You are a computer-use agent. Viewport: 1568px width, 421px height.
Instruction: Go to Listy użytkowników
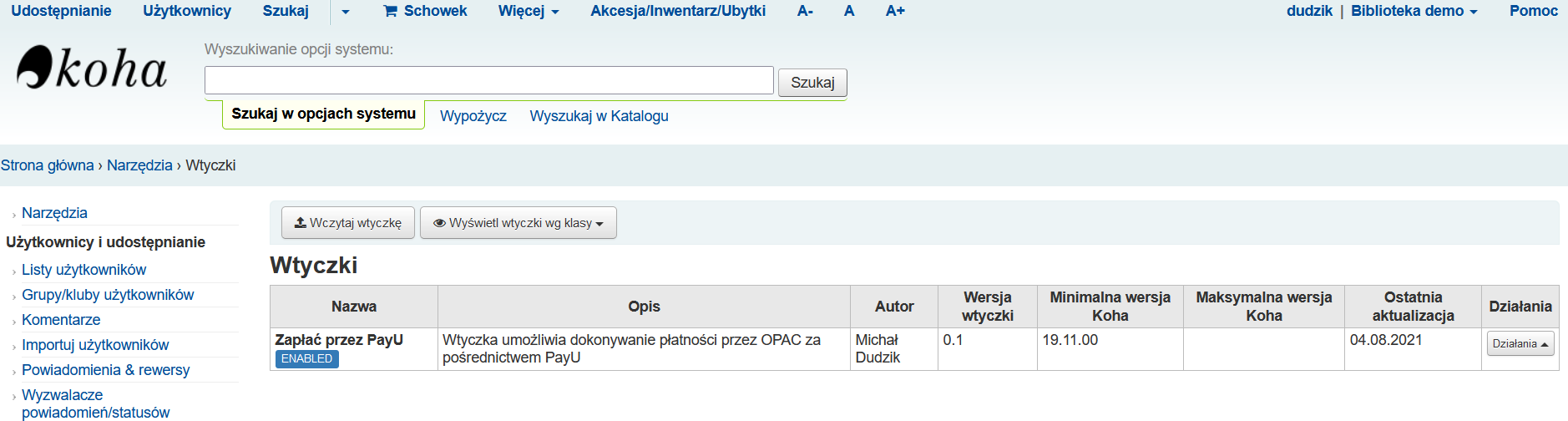point(83,270)
